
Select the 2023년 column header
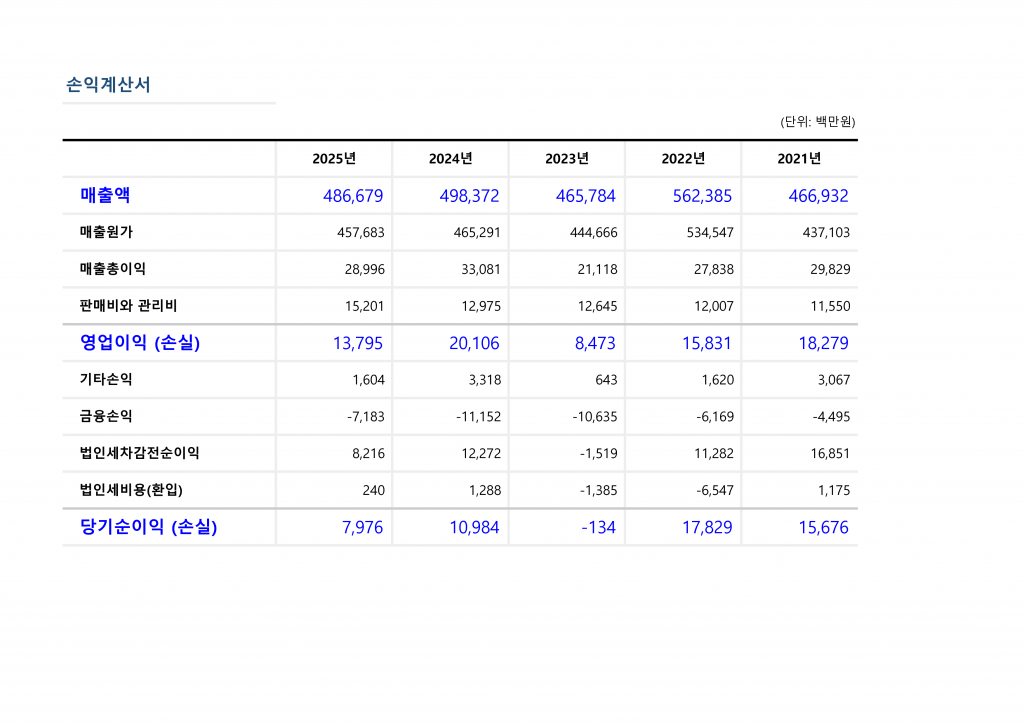tap(567, 159)
